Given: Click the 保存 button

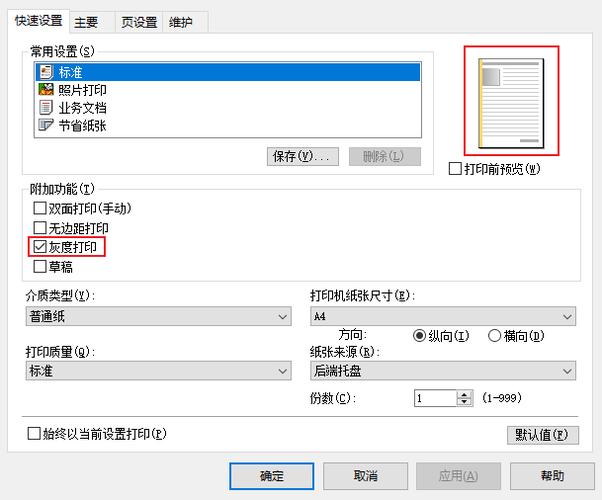Looking at the screenshot, I should click(303, 157).
